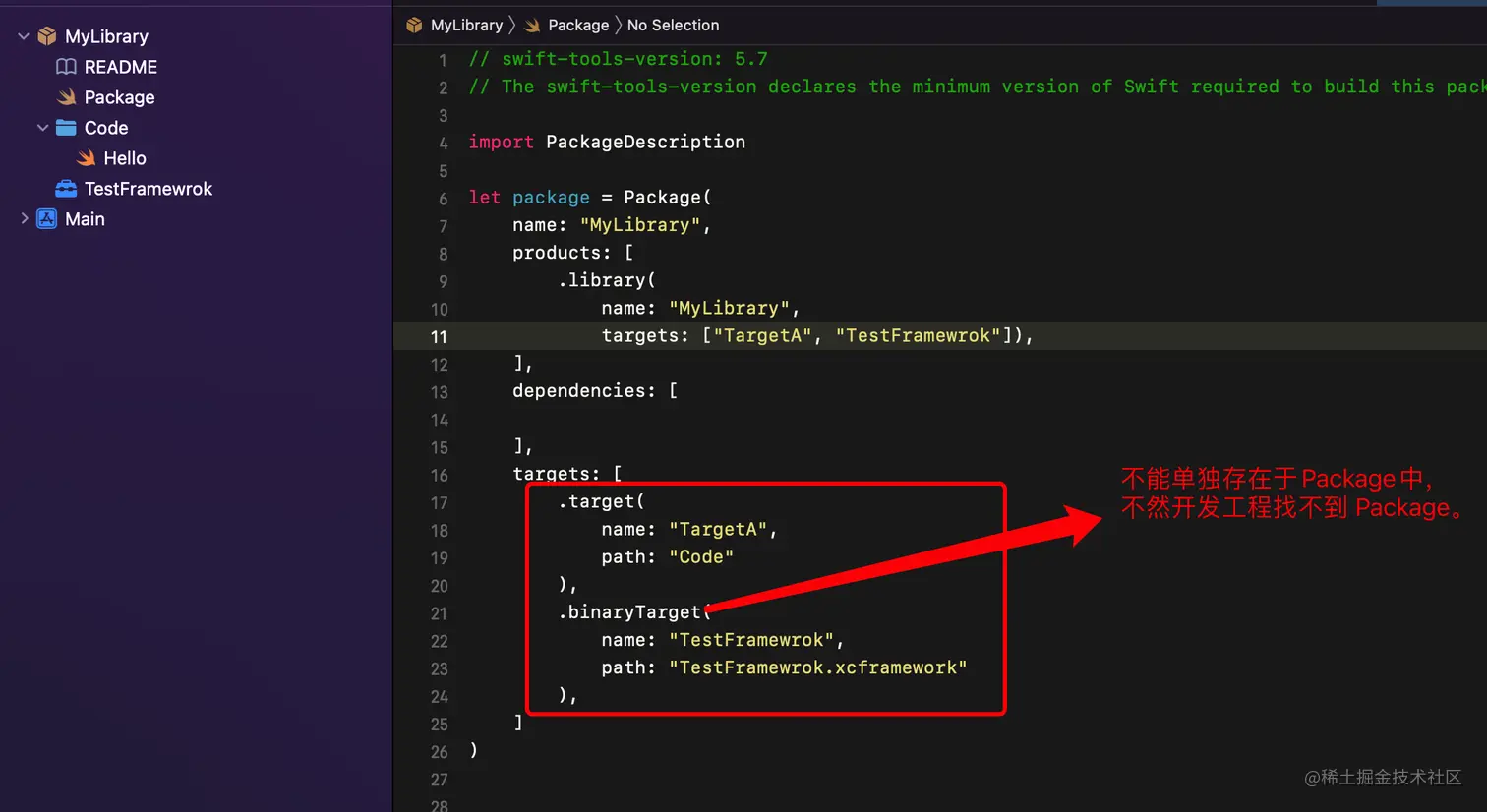
Task: Click the "MyLibrary" string on line 10
Action: [x=729, y=308]
